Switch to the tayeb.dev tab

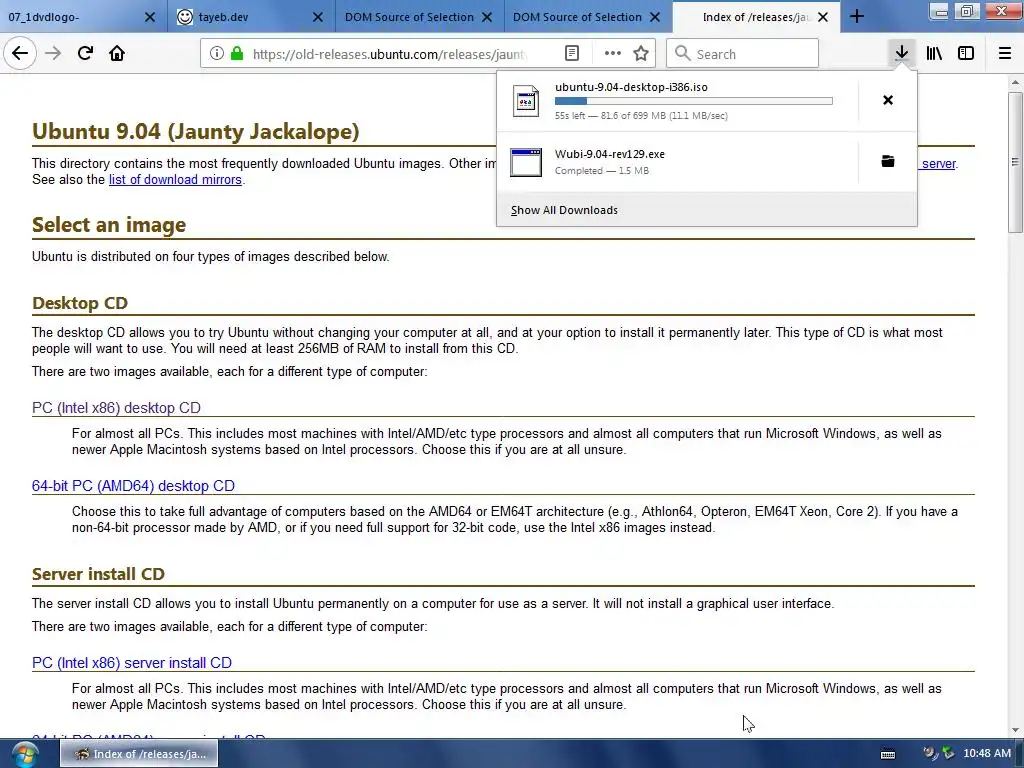(x=251, y=17)
